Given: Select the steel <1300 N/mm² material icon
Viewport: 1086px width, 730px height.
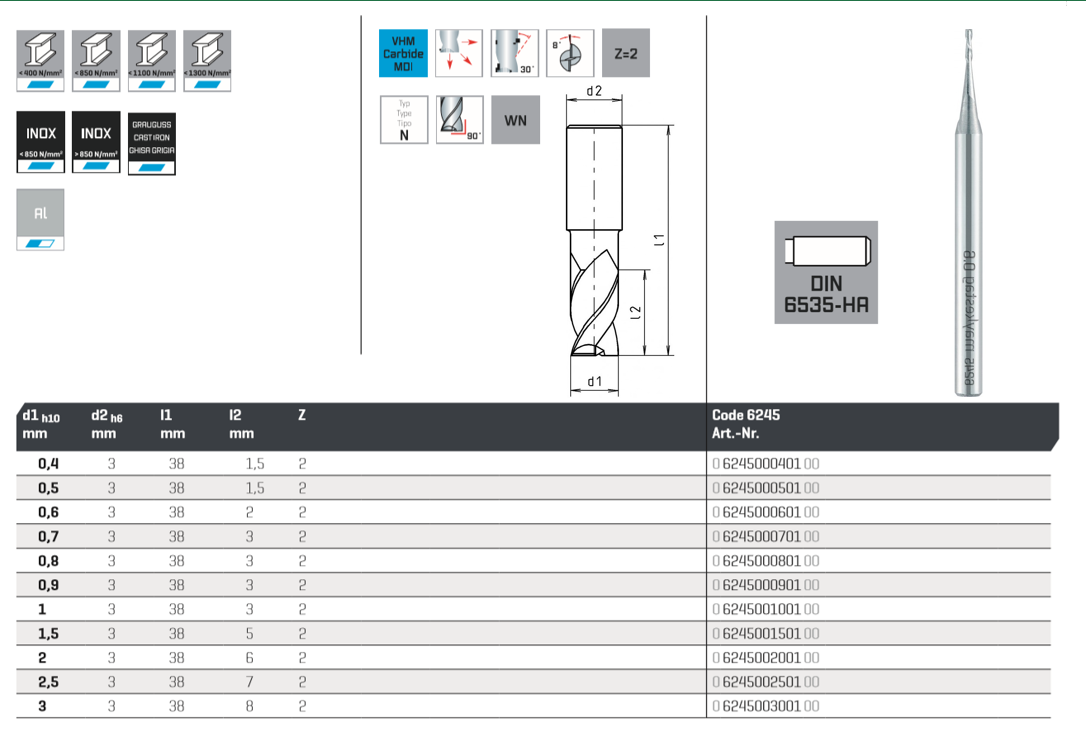Looking at the screenshot, I should tap(207, 61).
